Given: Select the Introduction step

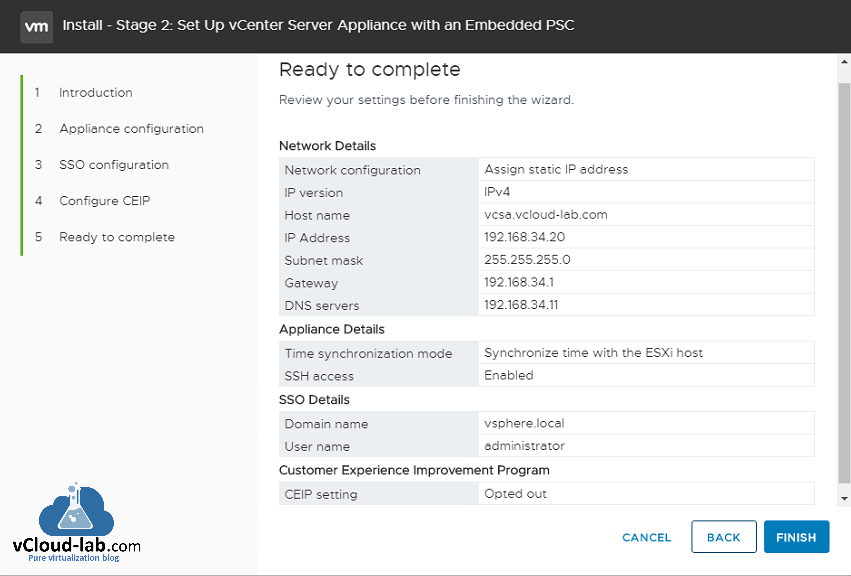Looking at the screenshot, I should point(95,92).
